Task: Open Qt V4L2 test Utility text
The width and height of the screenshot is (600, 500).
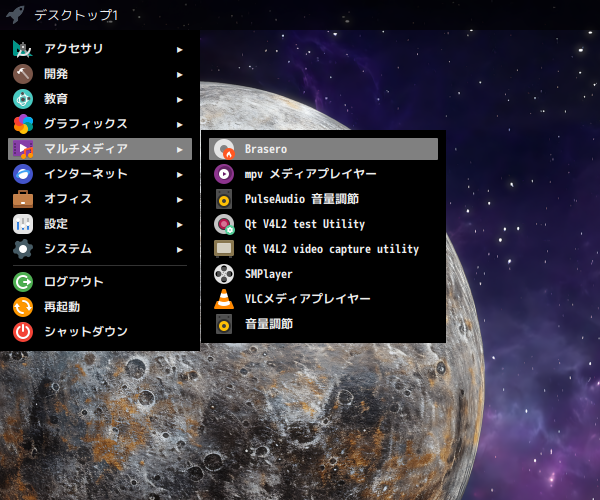Action: tap(305, 224)
